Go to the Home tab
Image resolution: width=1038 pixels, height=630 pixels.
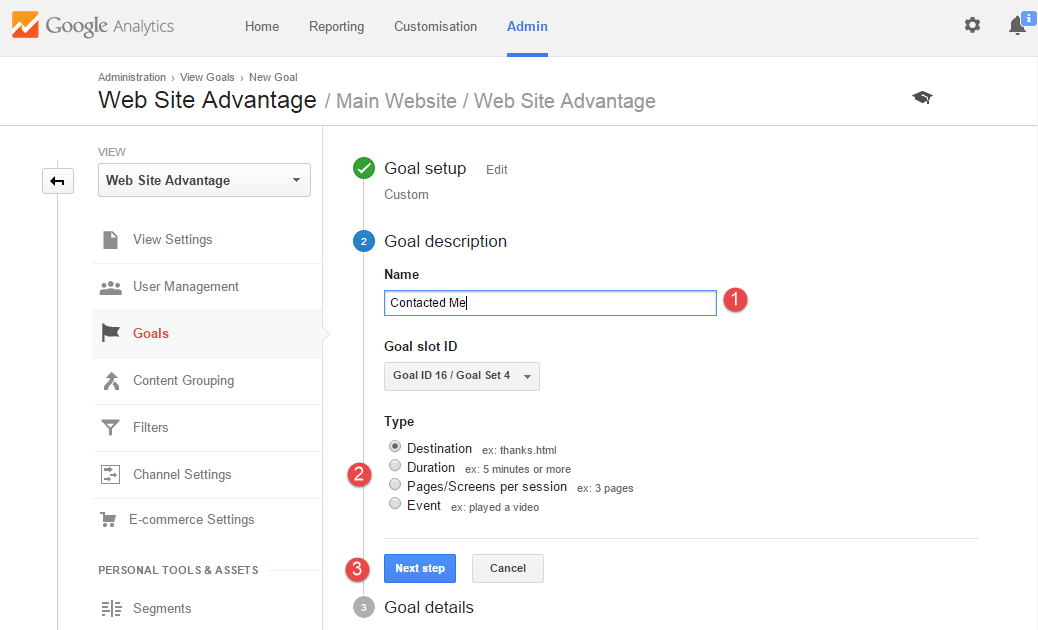pos(261,26)
